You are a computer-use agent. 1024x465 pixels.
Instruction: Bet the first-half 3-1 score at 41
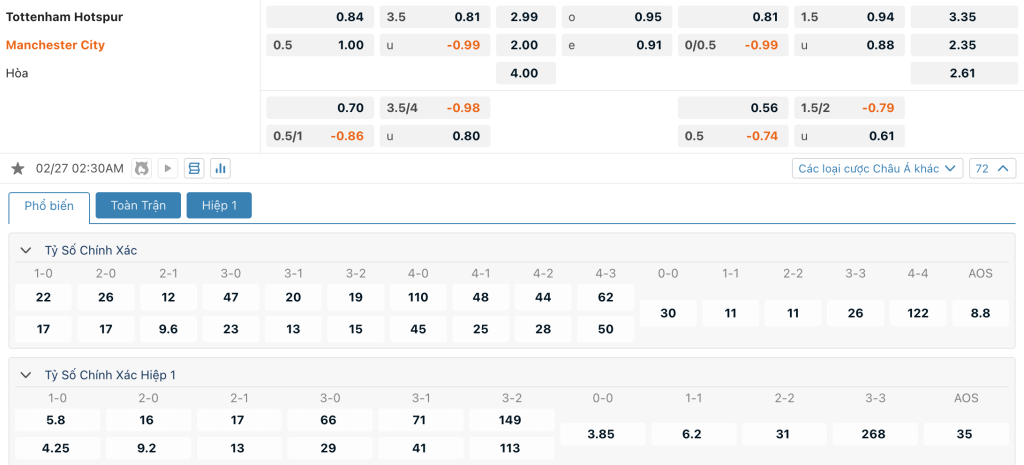coord(419,448)
